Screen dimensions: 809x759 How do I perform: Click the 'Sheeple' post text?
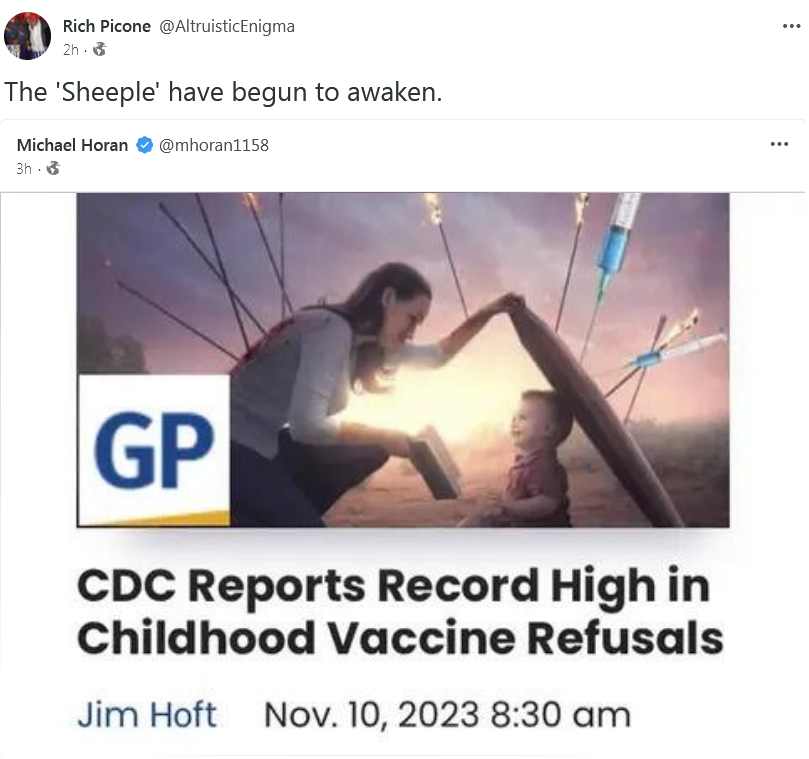tap(223, 92)
